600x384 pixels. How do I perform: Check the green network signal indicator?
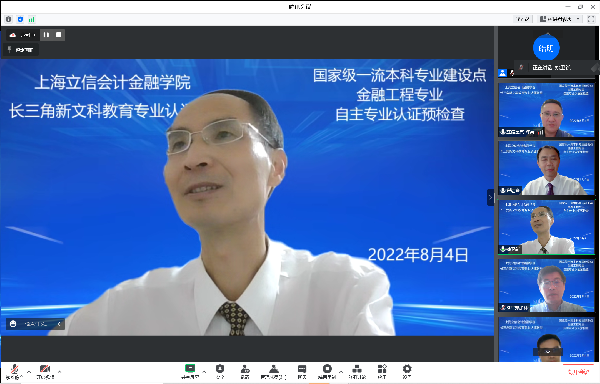click(32, 19)
